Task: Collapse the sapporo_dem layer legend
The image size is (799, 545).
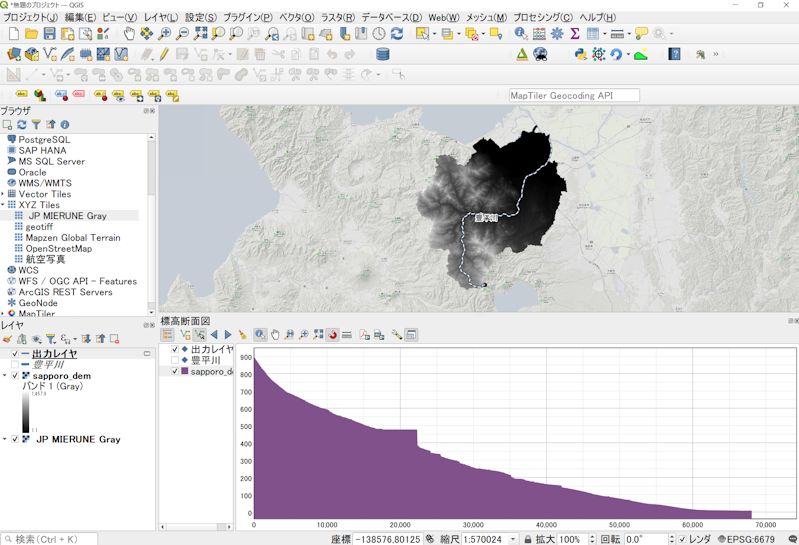Action: click(5, 376)
